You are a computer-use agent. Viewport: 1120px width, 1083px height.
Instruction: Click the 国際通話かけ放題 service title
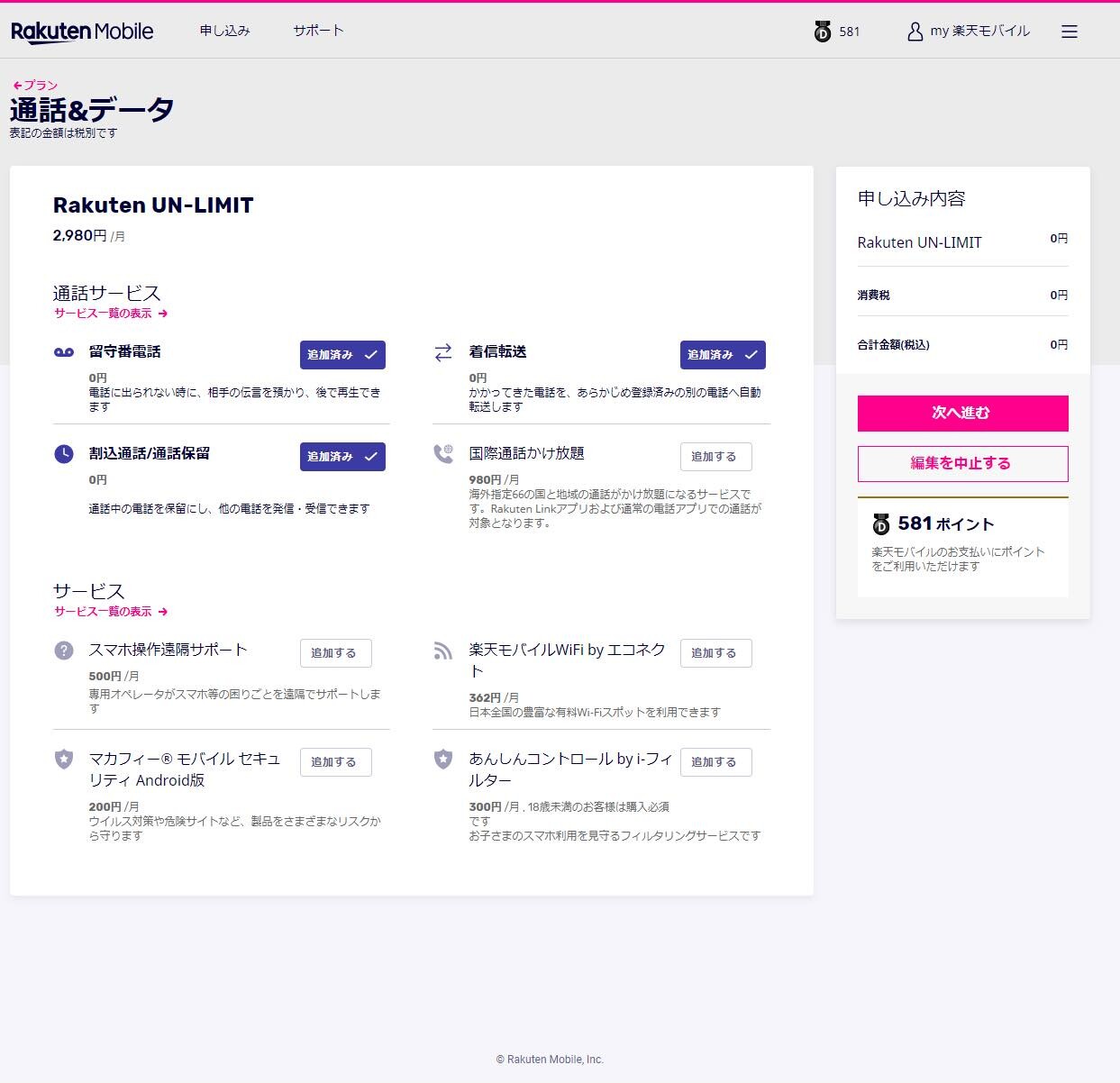tap(526, 453)
